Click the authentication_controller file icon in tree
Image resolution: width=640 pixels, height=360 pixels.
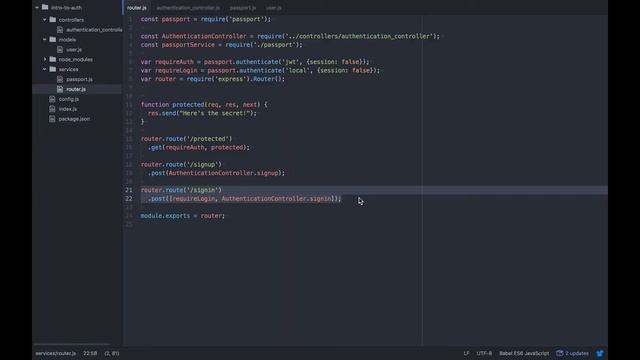60,30
